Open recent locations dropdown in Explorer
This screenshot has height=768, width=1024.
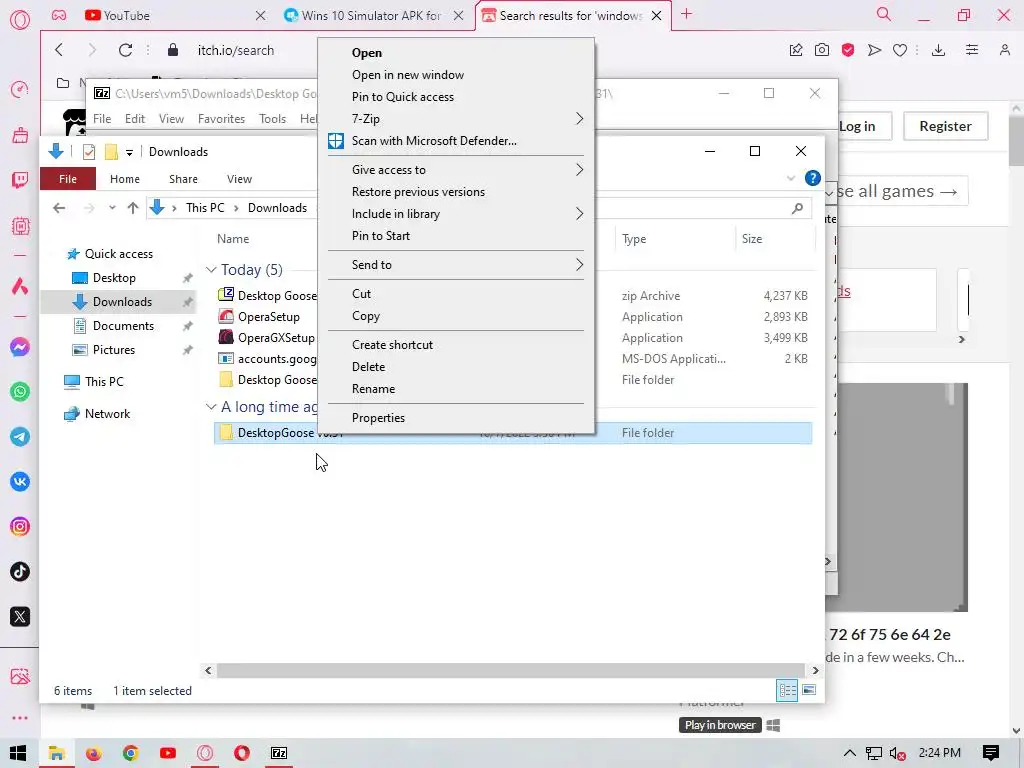[x=112, y=208]
